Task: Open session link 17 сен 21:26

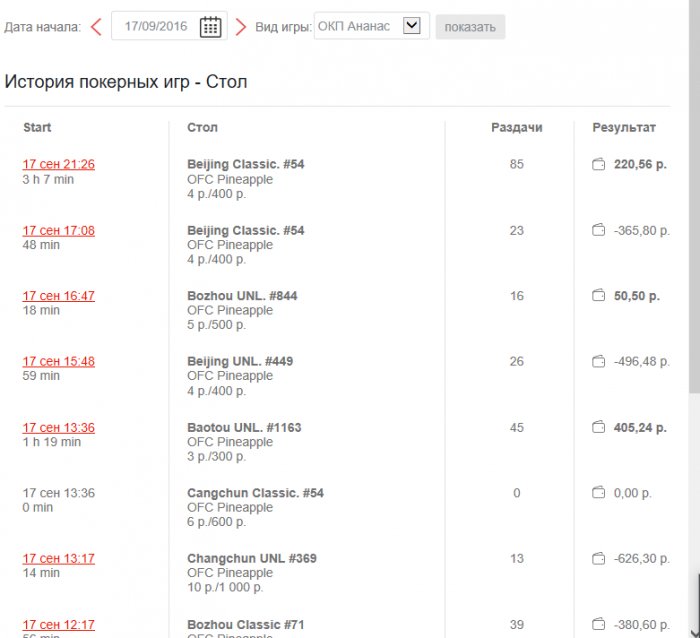Action: tap(59, 164)
